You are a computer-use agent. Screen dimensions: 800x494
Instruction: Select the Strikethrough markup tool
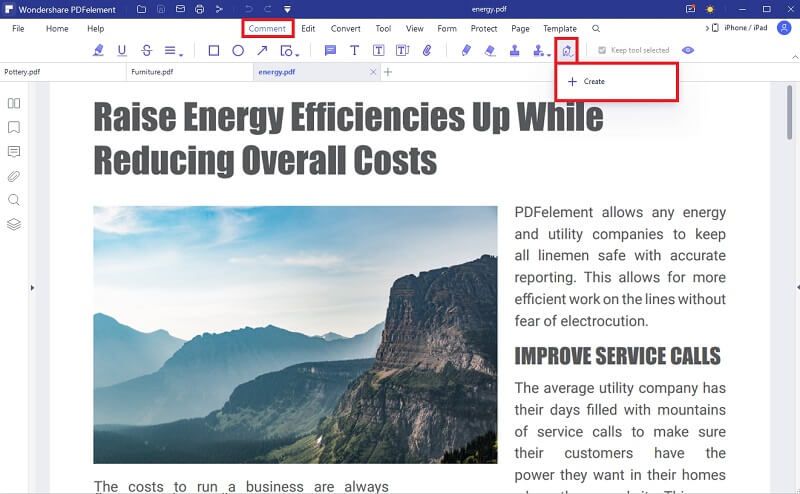146,50
